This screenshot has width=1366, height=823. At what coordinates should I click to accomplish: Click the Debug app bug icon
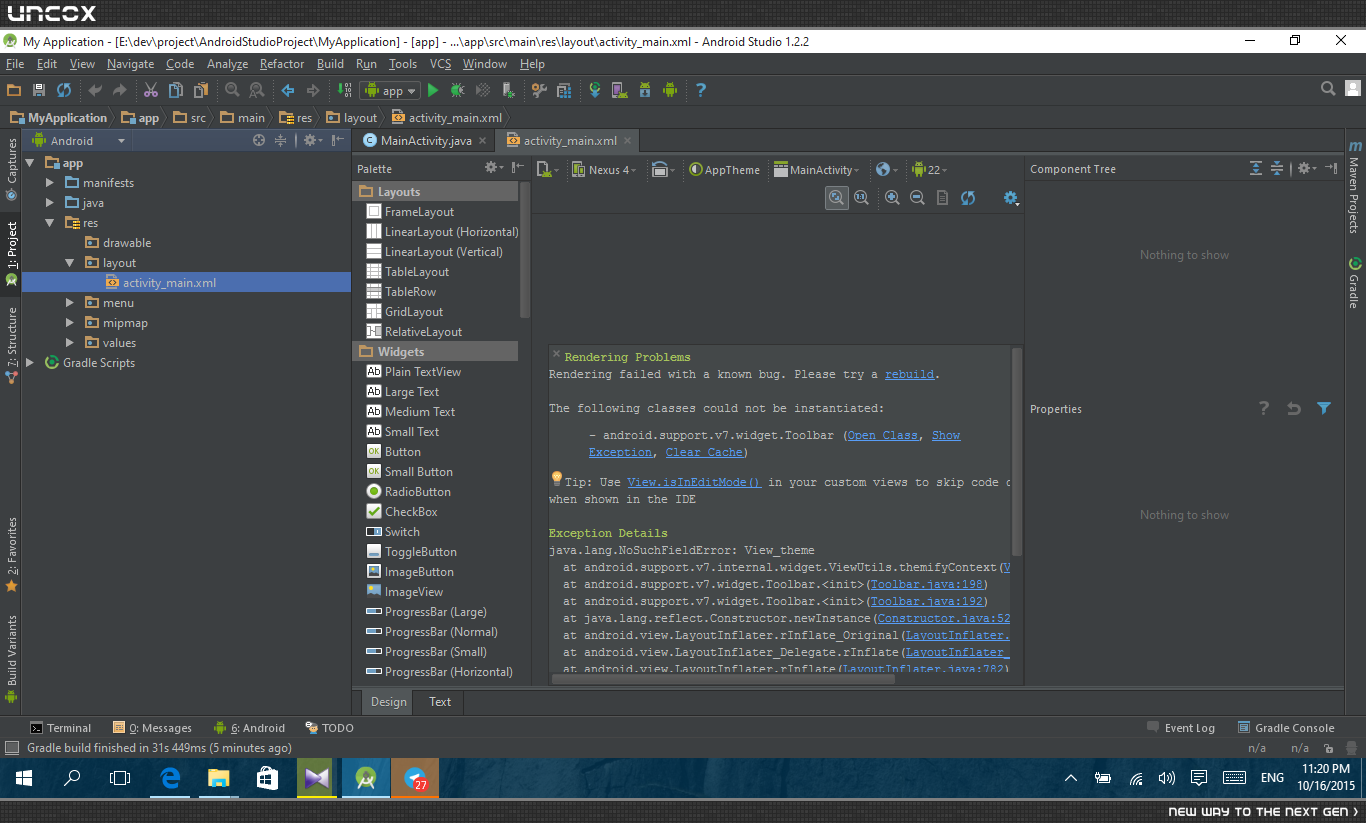pyautogui.click(x=457, y=90)
